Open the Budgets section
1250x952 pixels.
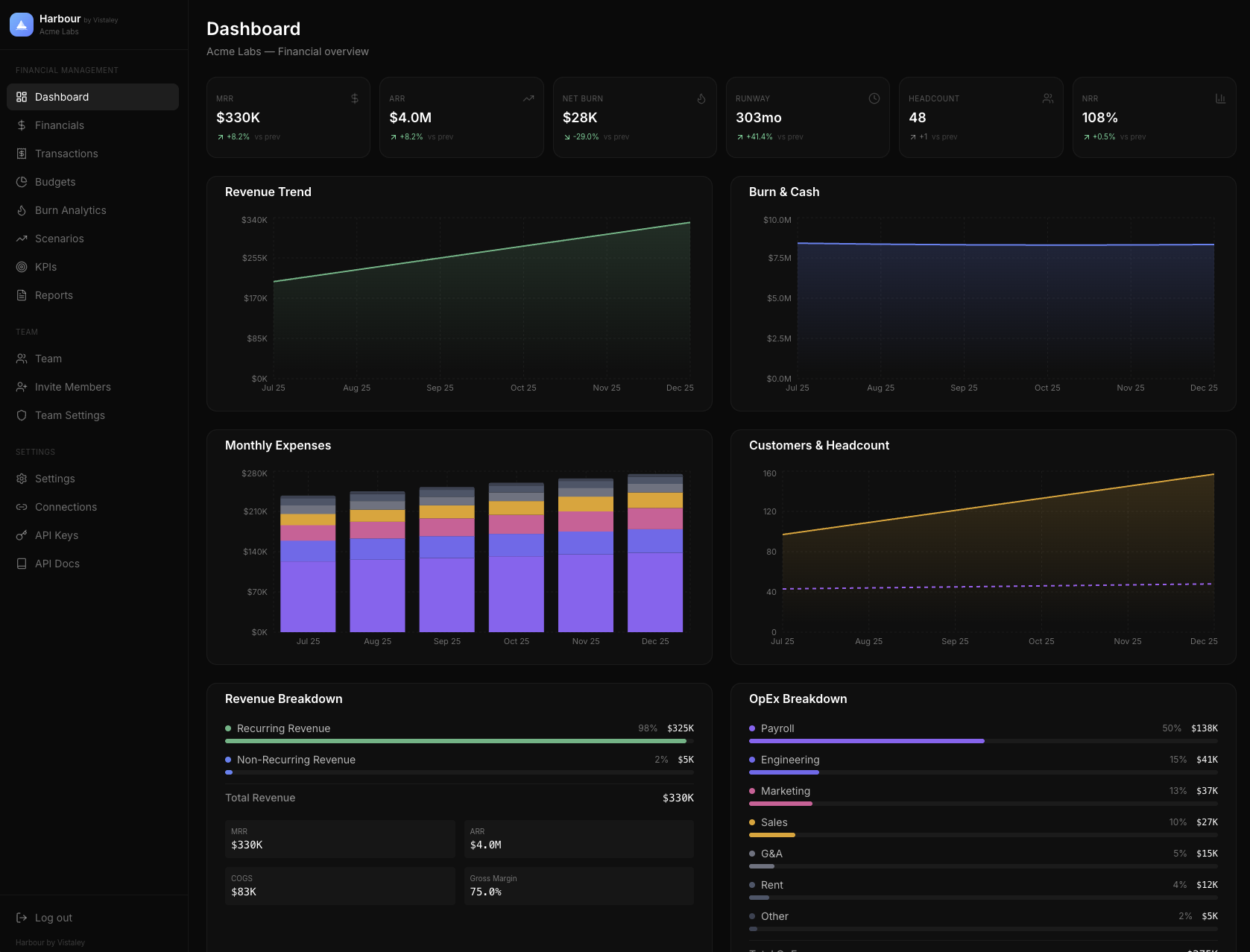54,181
